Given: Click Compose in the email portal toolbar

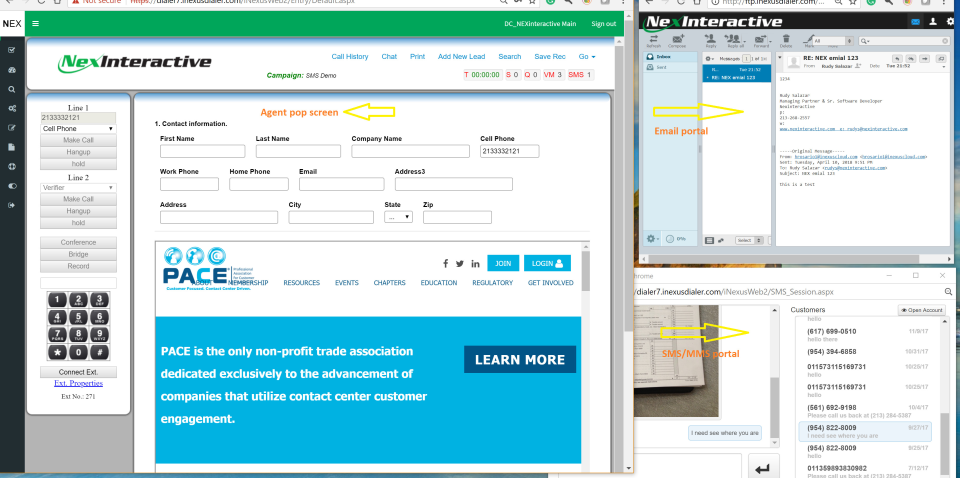Looking at the screenshot, I should pyautogui.click(x=677, y=41).
